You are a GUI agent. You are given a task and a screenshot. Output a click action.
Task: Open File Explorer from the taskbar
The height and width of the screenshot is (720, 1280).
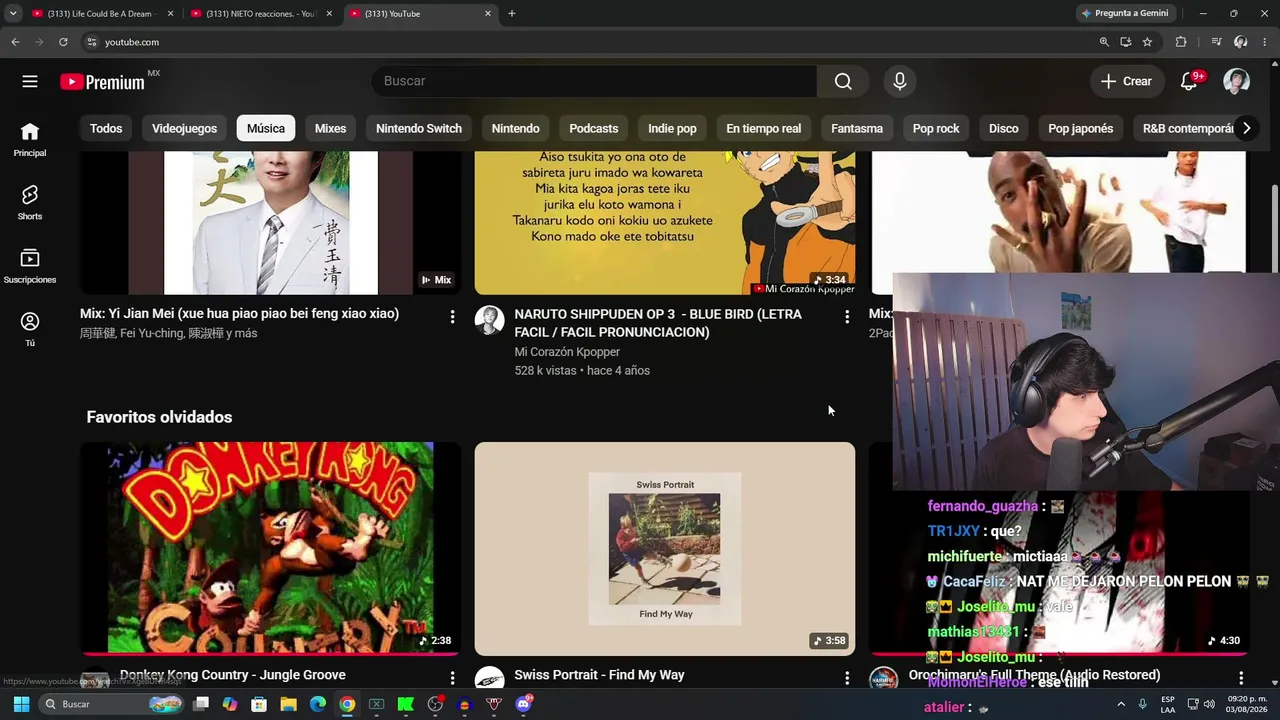click(x=288, y=704)
